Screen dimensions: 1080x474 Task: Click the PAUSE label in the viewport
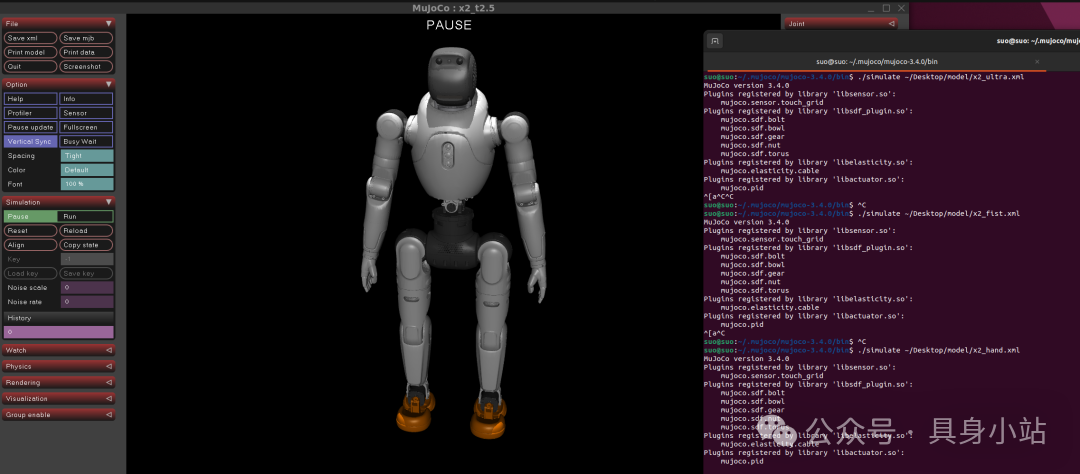coord(448,25)
